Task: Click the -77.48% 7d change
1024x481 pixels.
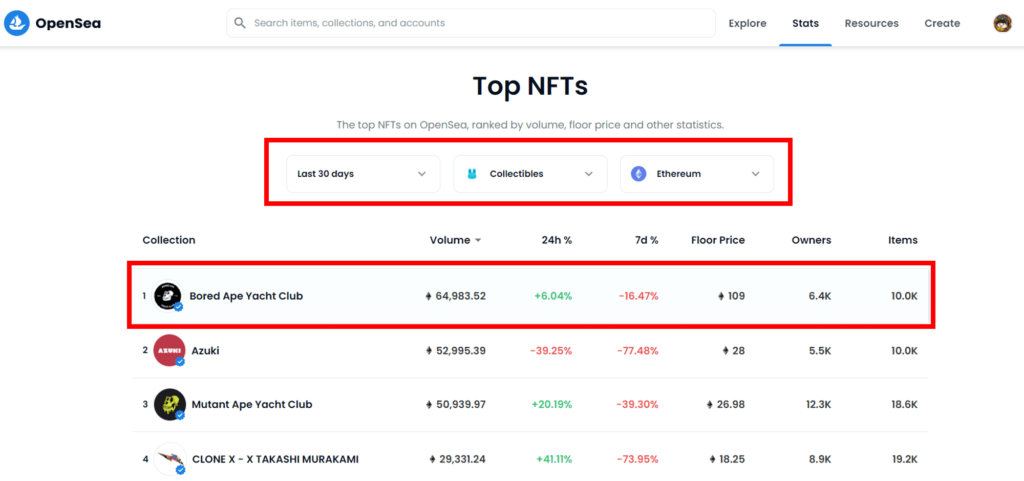Action: click(637, 351)
